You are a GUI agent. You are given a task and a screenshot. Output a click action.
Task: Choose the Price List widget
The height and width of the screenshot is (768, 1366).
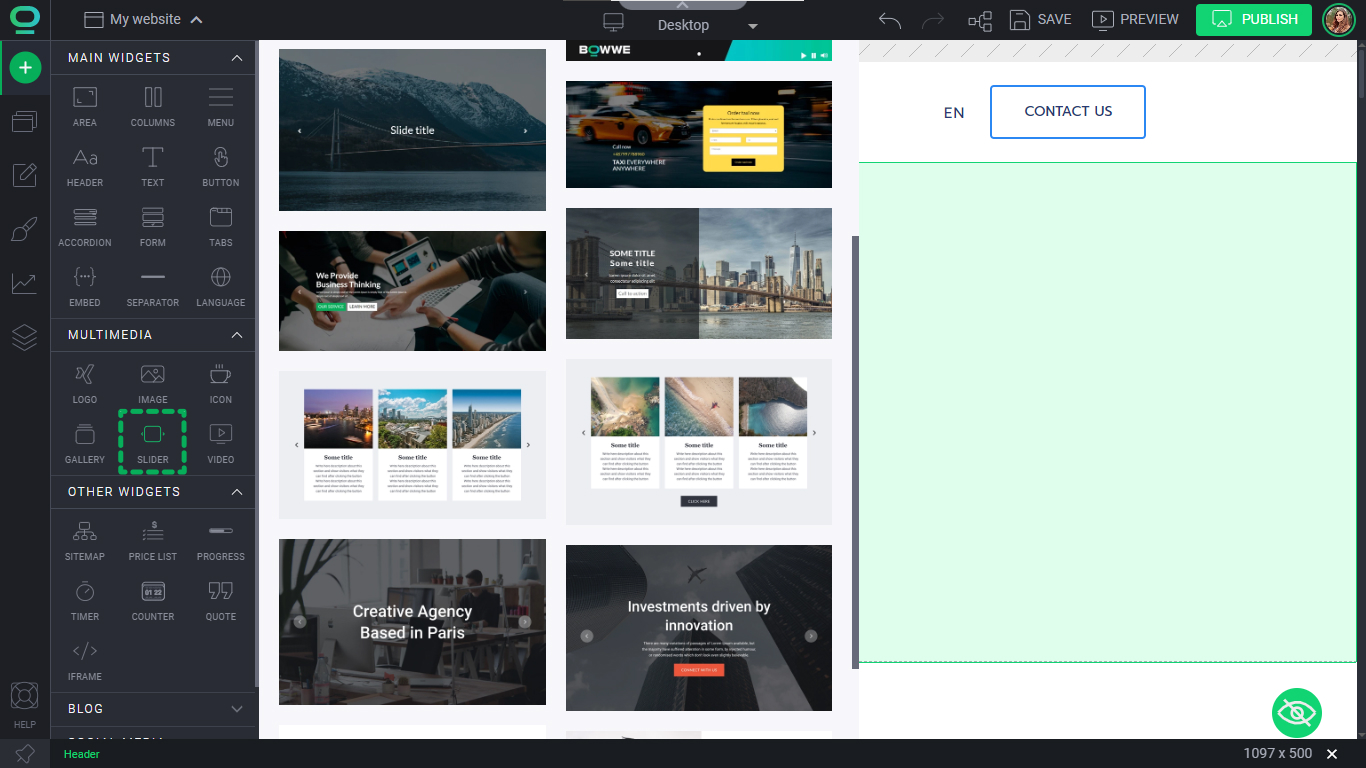(153, 541)
